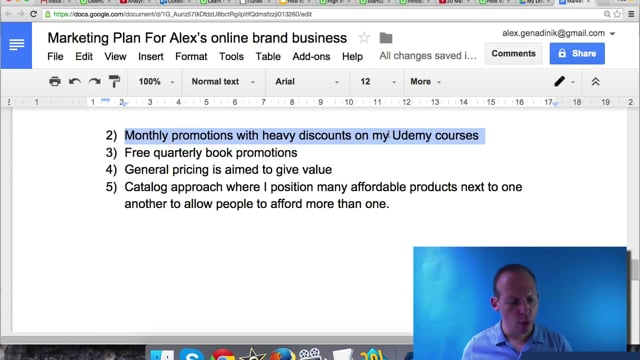Click text 'General pricing is aimed to give value'
Screen dimensions: 640x360
coord(228,169)
